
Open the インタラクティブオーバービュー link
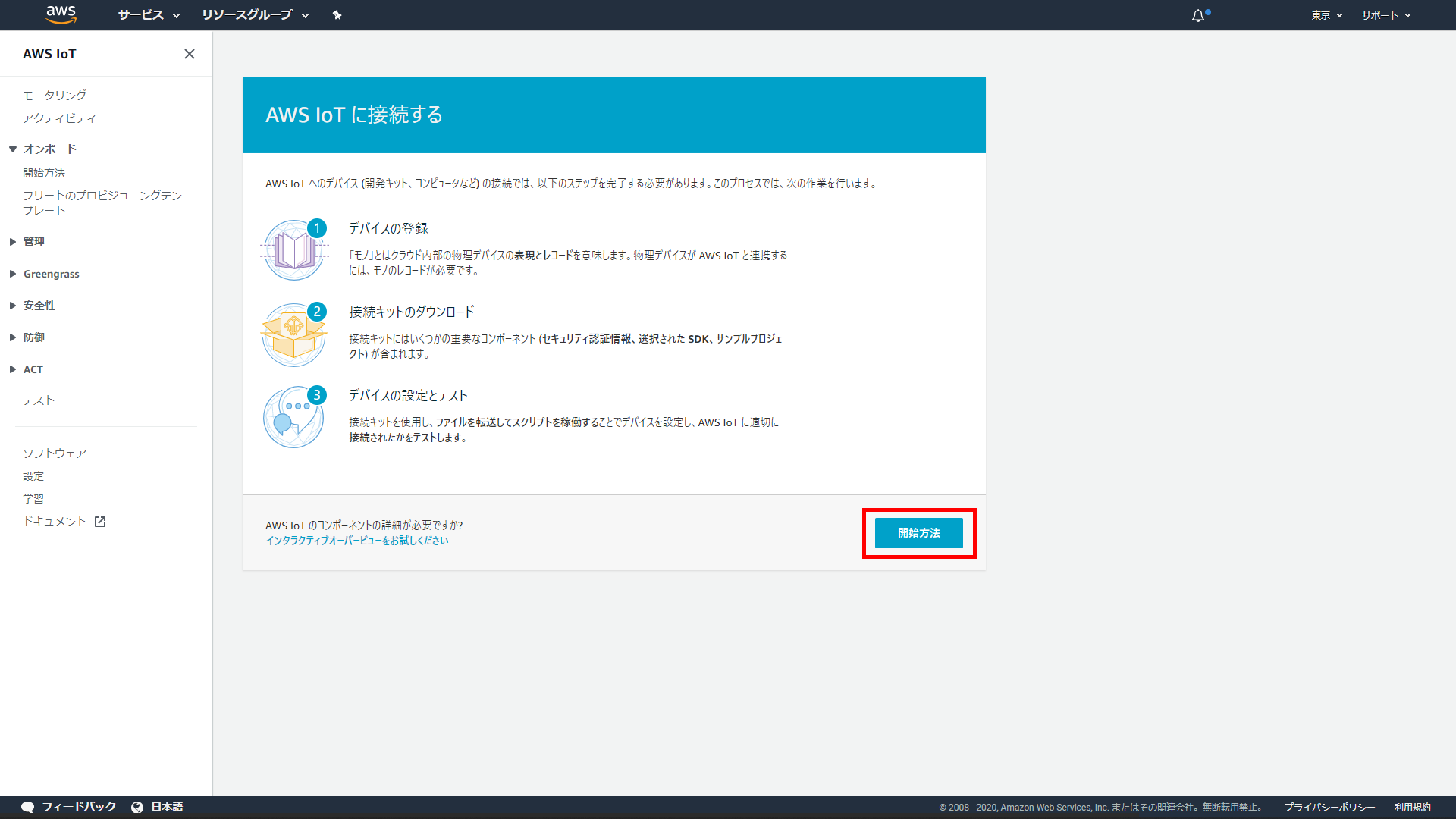tap(356, 541)
